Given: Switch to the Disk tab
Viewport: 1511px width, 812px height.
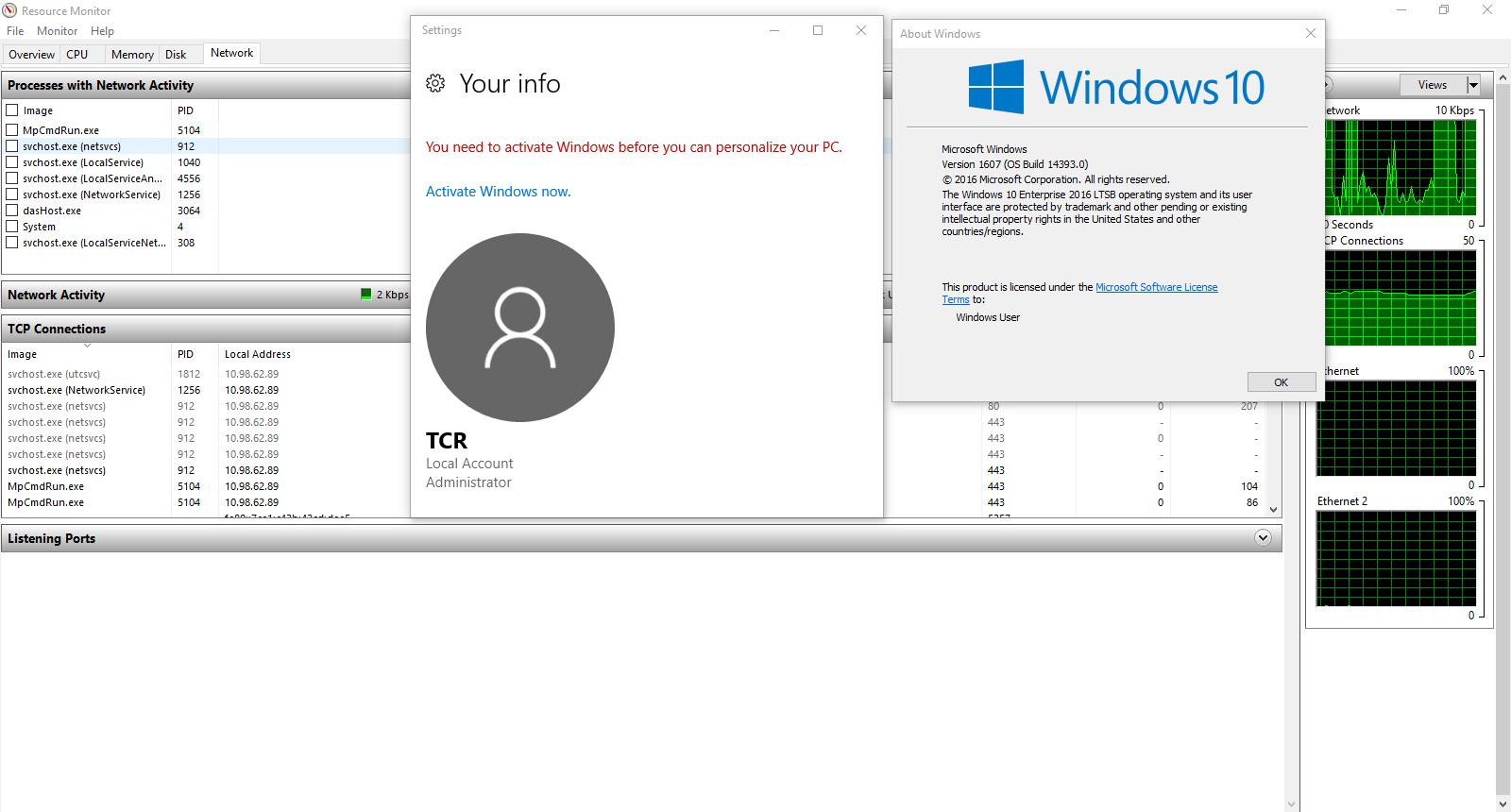Looking at the screenshot, I should [177, 55].
